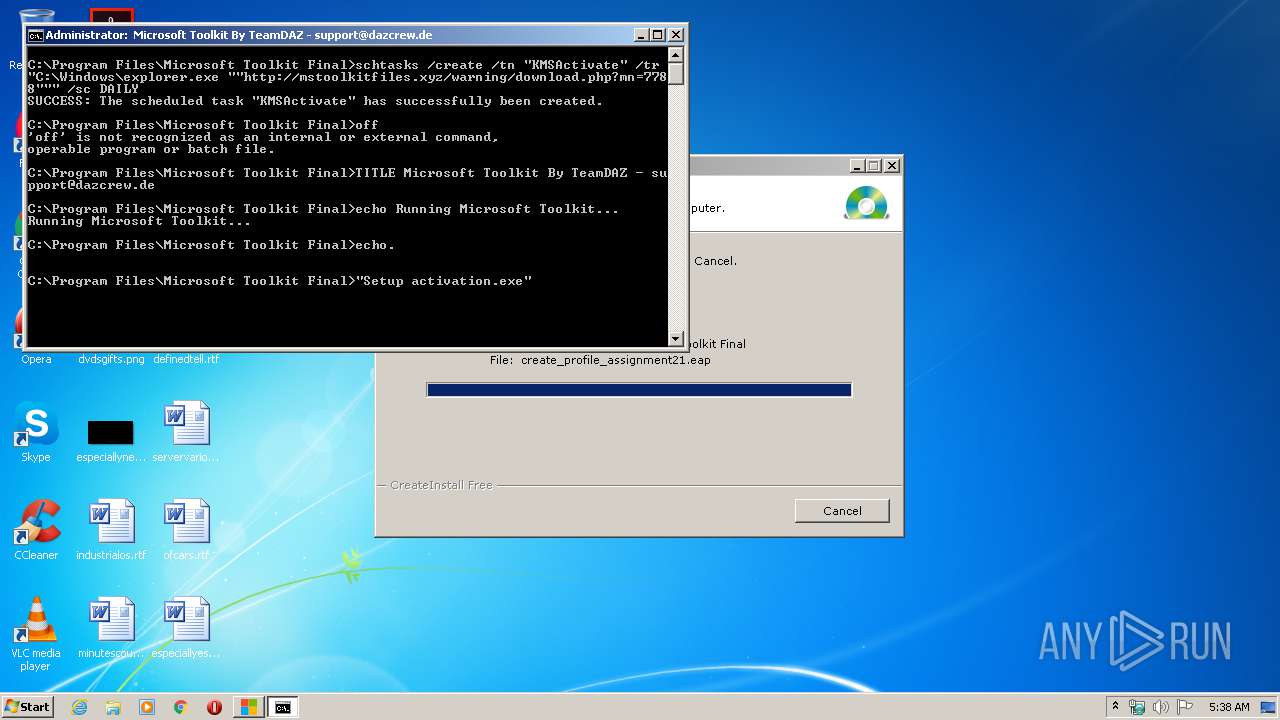Click the SUCCESS scheduled task message line
This screenshot has height=720, width=1280.
click(315, 101)
